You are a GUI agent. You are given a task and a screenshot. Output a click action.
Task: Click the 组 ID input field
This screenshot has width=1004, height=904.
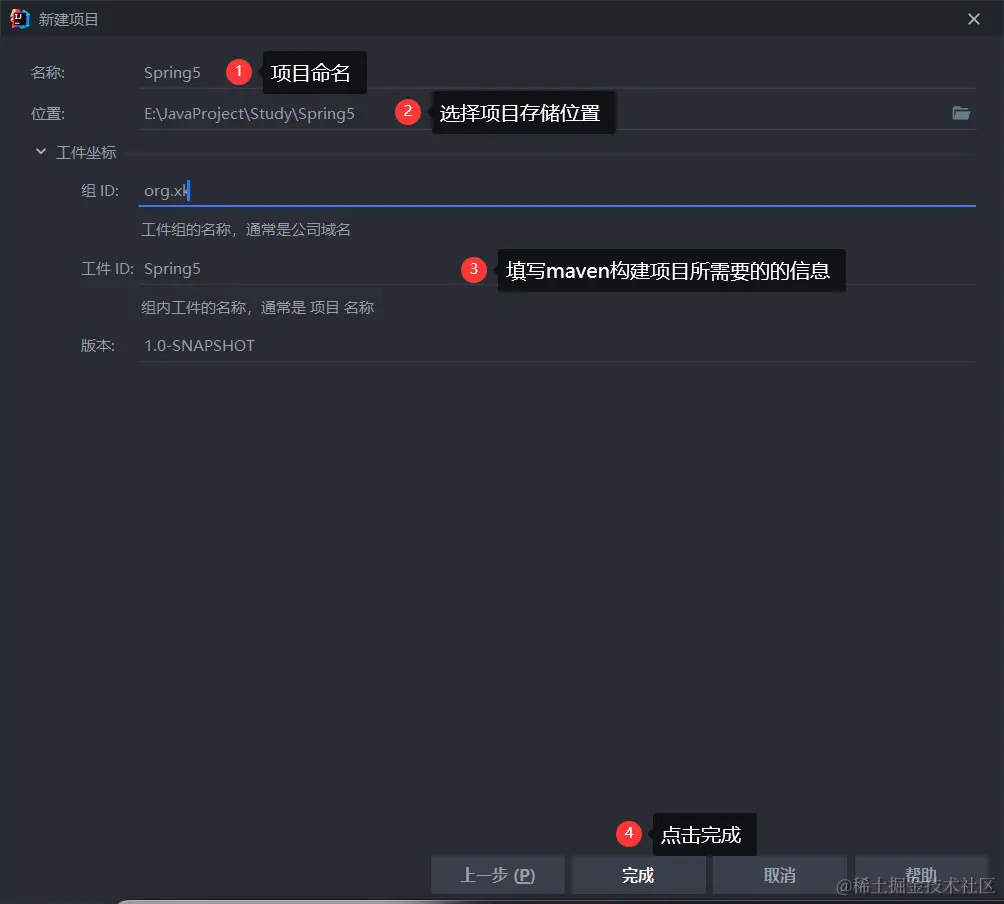point(557,191)
